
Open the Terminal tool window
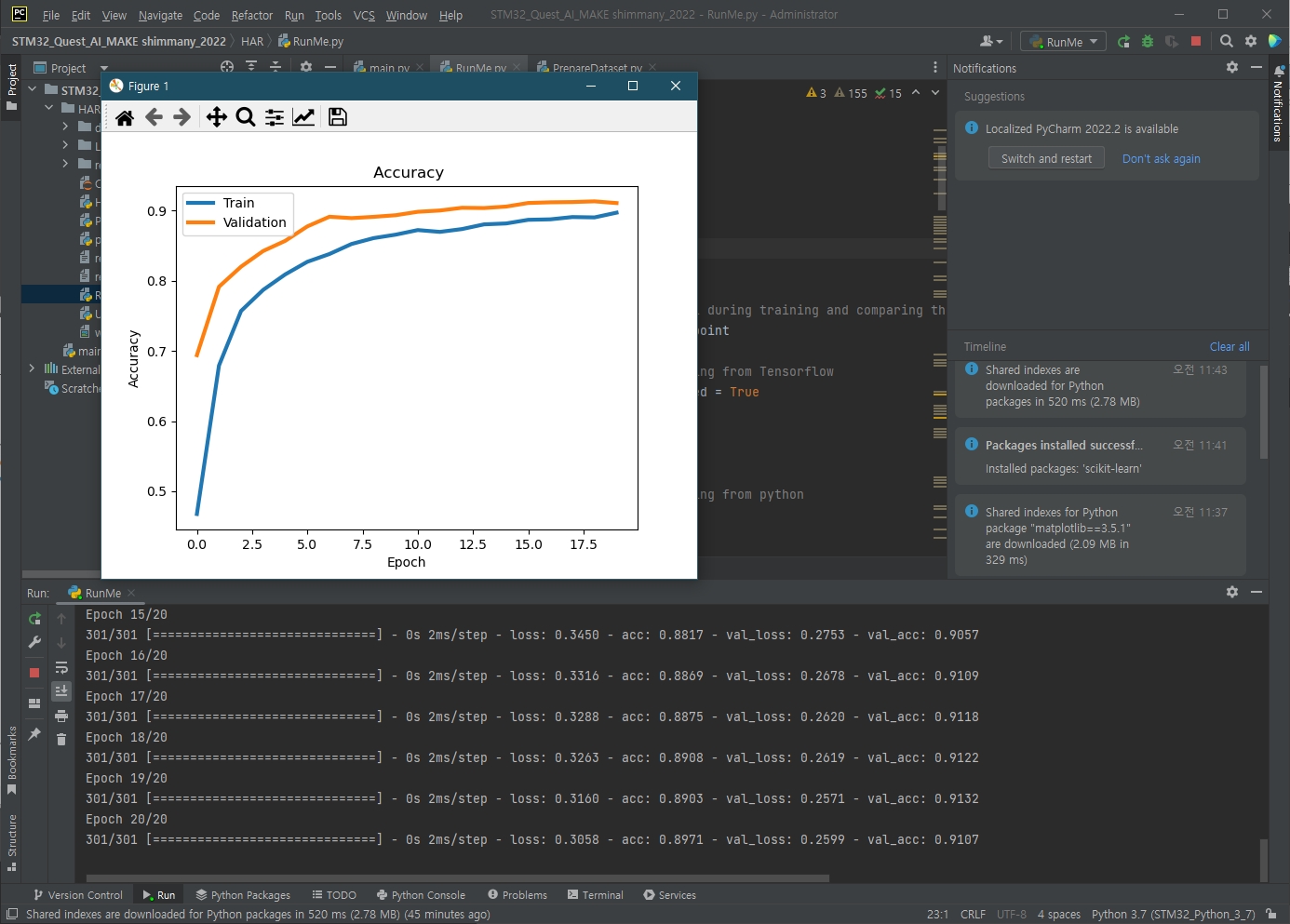tap(596, 895)
